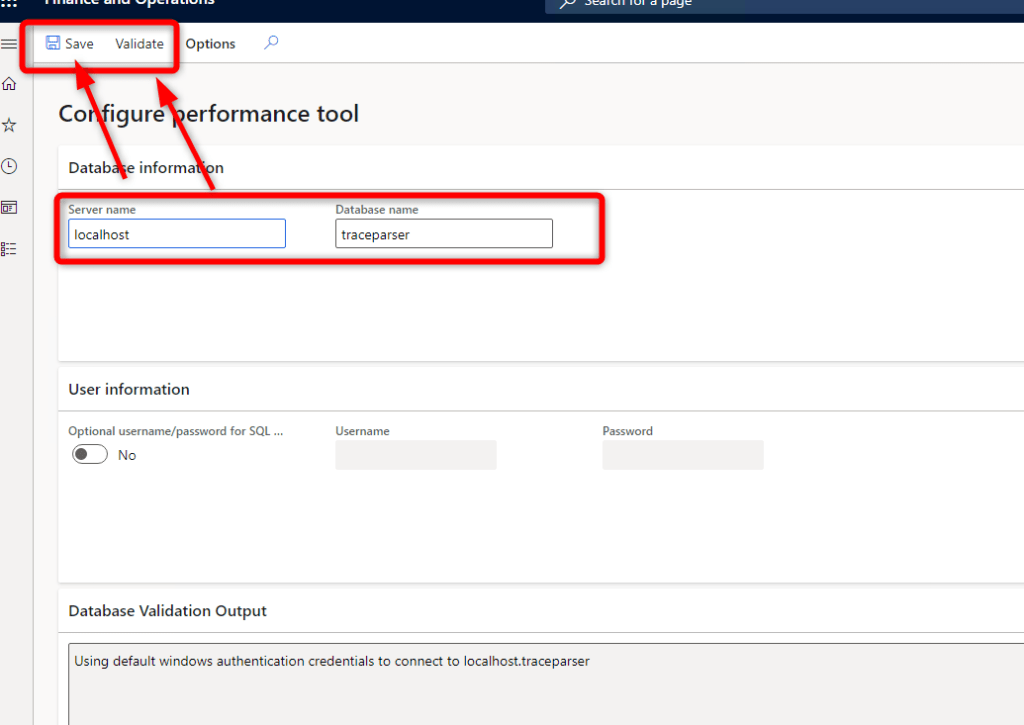Collapse the Database information section
Screen dimensions: 1024x725
point(146,168)
